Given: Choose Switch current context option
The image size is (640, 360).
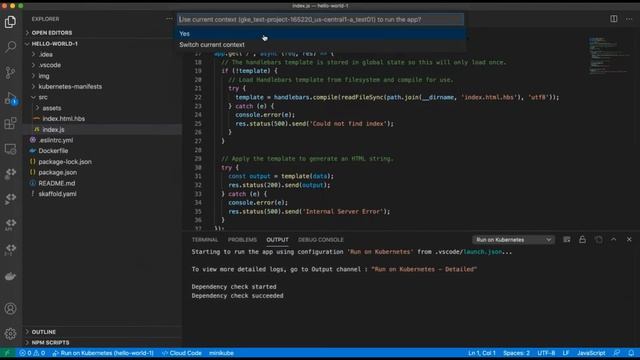Looking at the screenshot, I should [x=321, y=45].
